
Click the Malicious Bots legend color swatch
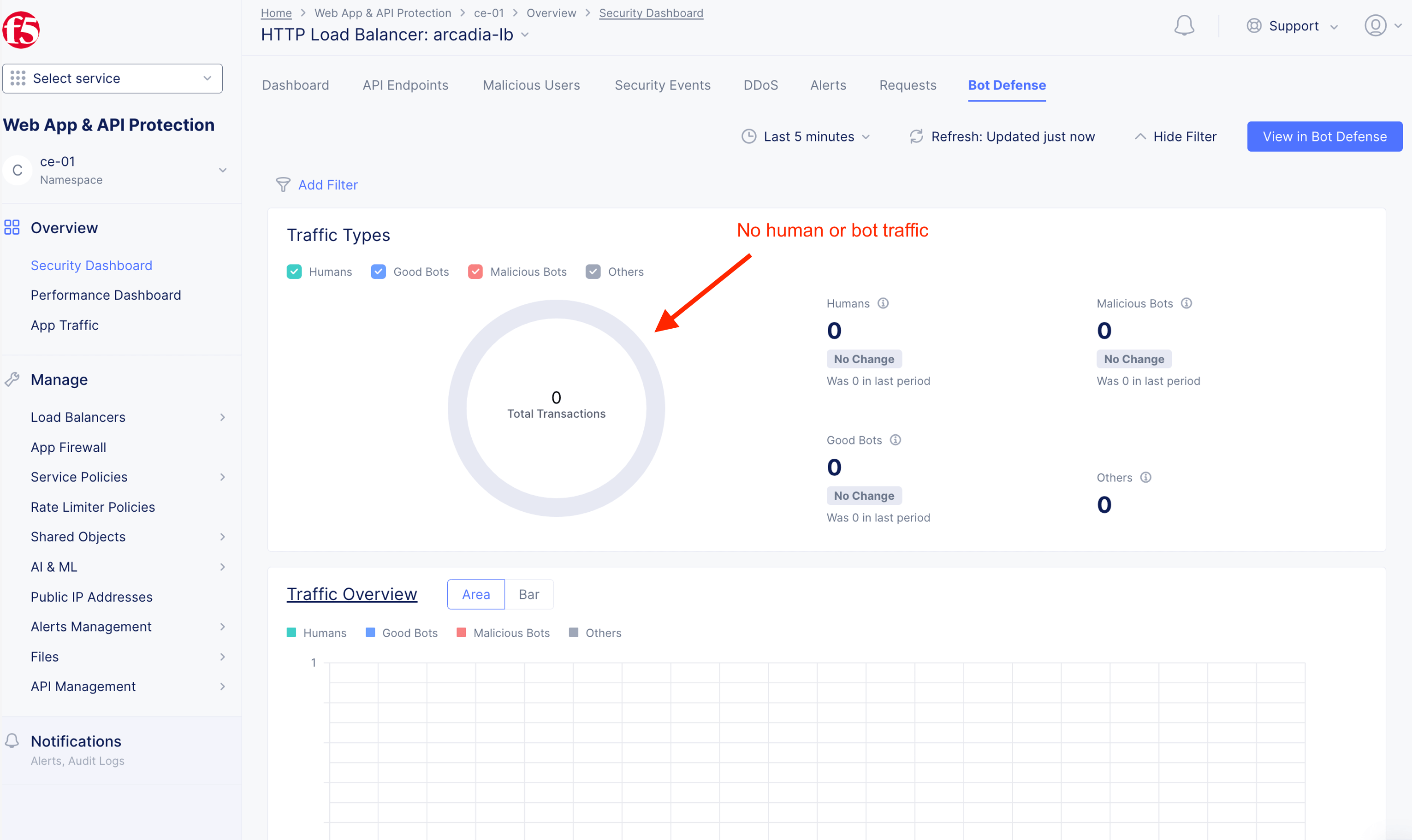[x=461, y=632]
